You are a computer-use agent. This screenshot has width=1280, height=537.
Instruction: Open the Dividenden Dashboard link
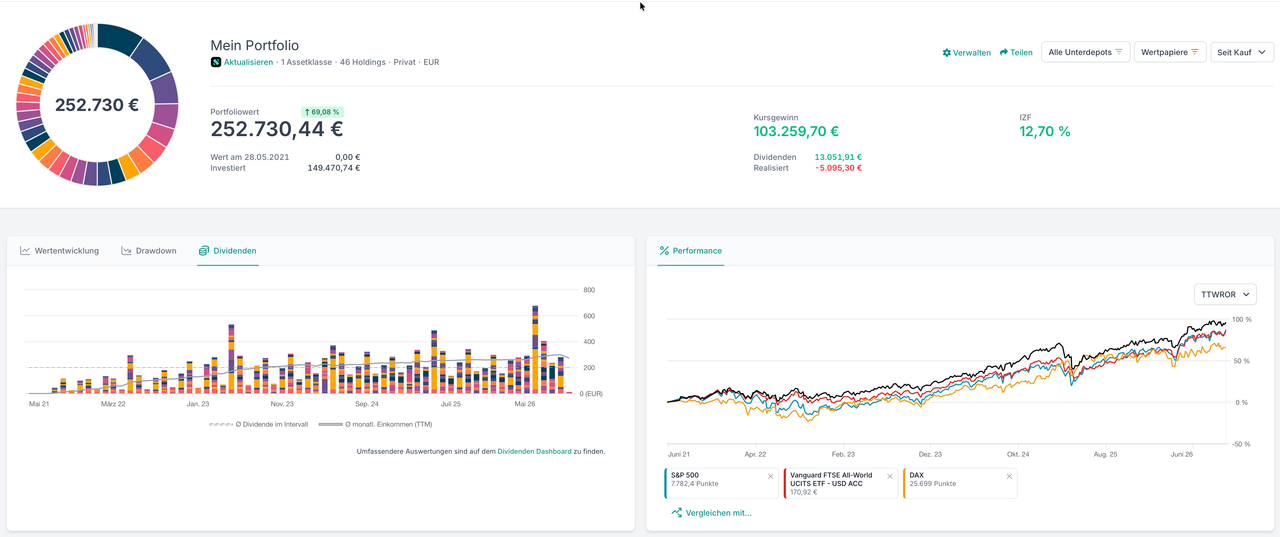click(534, 451)
